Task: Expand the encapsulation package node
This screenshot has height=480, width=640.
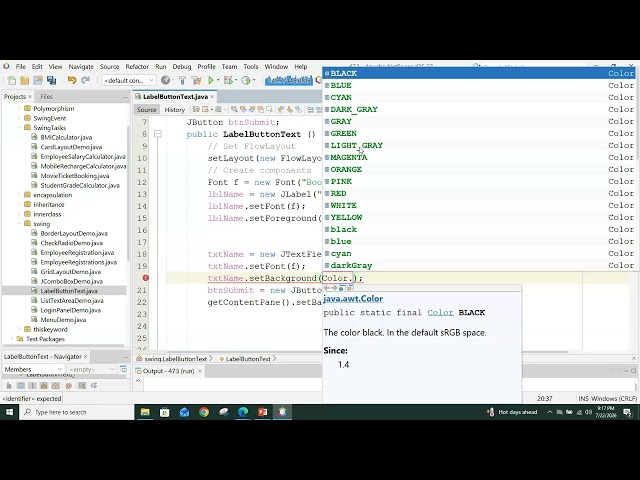Action: tap(19, 195)
